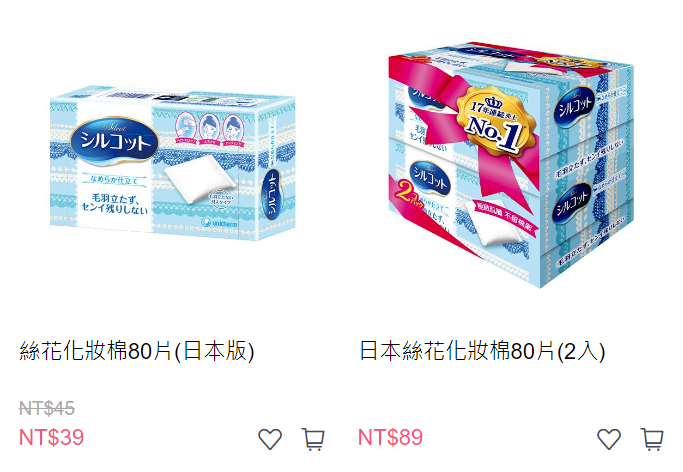Click the 毛羽立たず text on the single box
The height and width of the screenshot is (472, 683).
pos(115,204)
